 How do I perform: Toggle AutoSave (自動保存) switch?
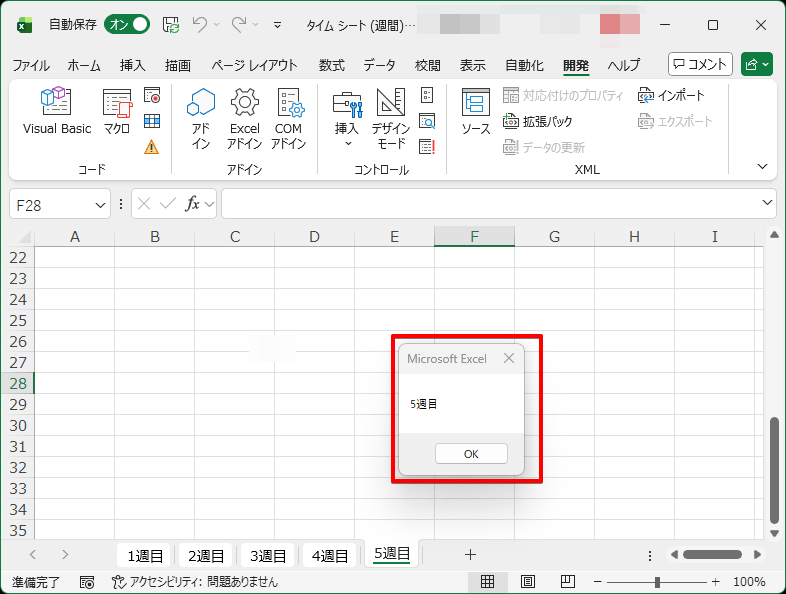127,25
